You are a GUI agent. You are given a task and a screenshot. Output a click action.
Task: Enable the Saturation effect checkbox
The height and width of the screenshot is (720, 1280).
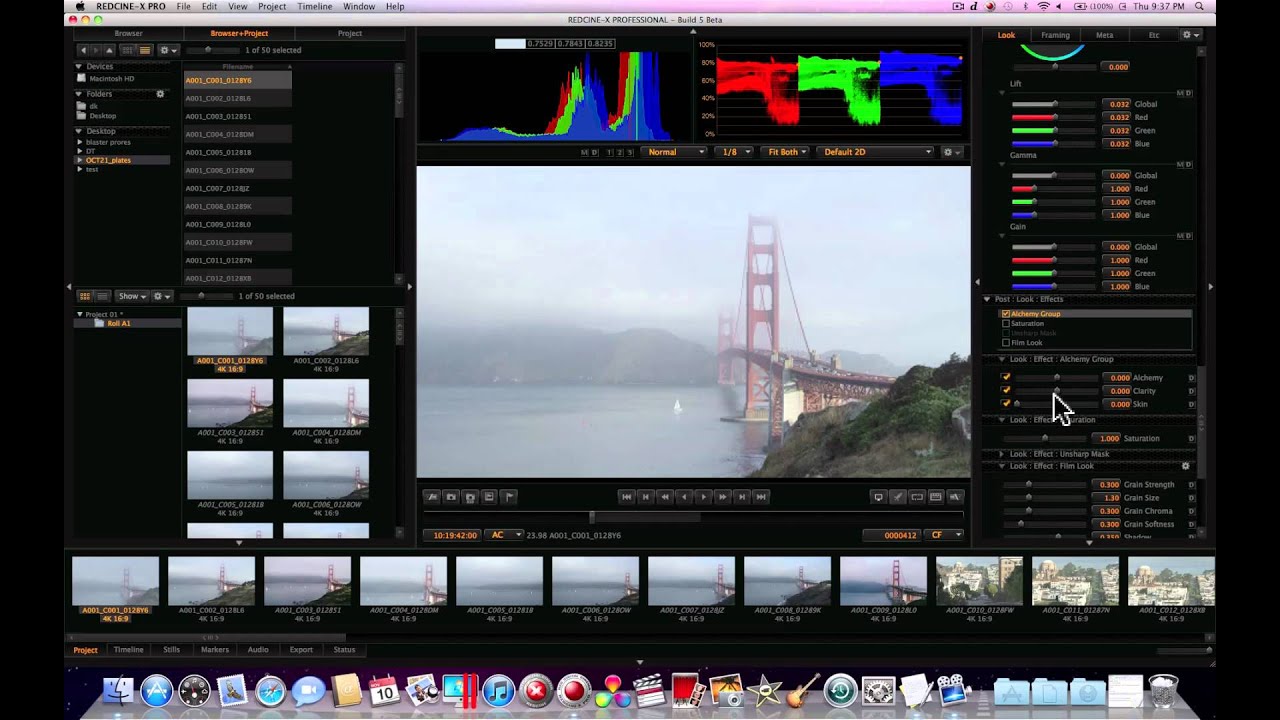point(1006,324)
